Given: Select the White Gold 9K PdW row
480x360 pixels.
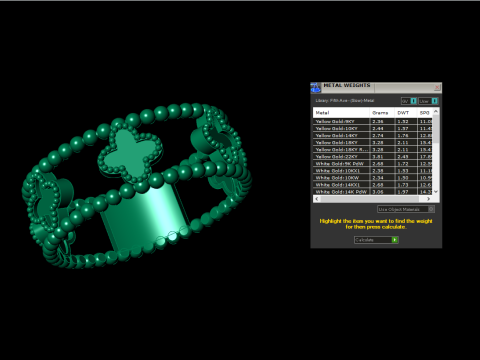Looking at the screenshot, I should pyautogui.click(x=373, y=163).
